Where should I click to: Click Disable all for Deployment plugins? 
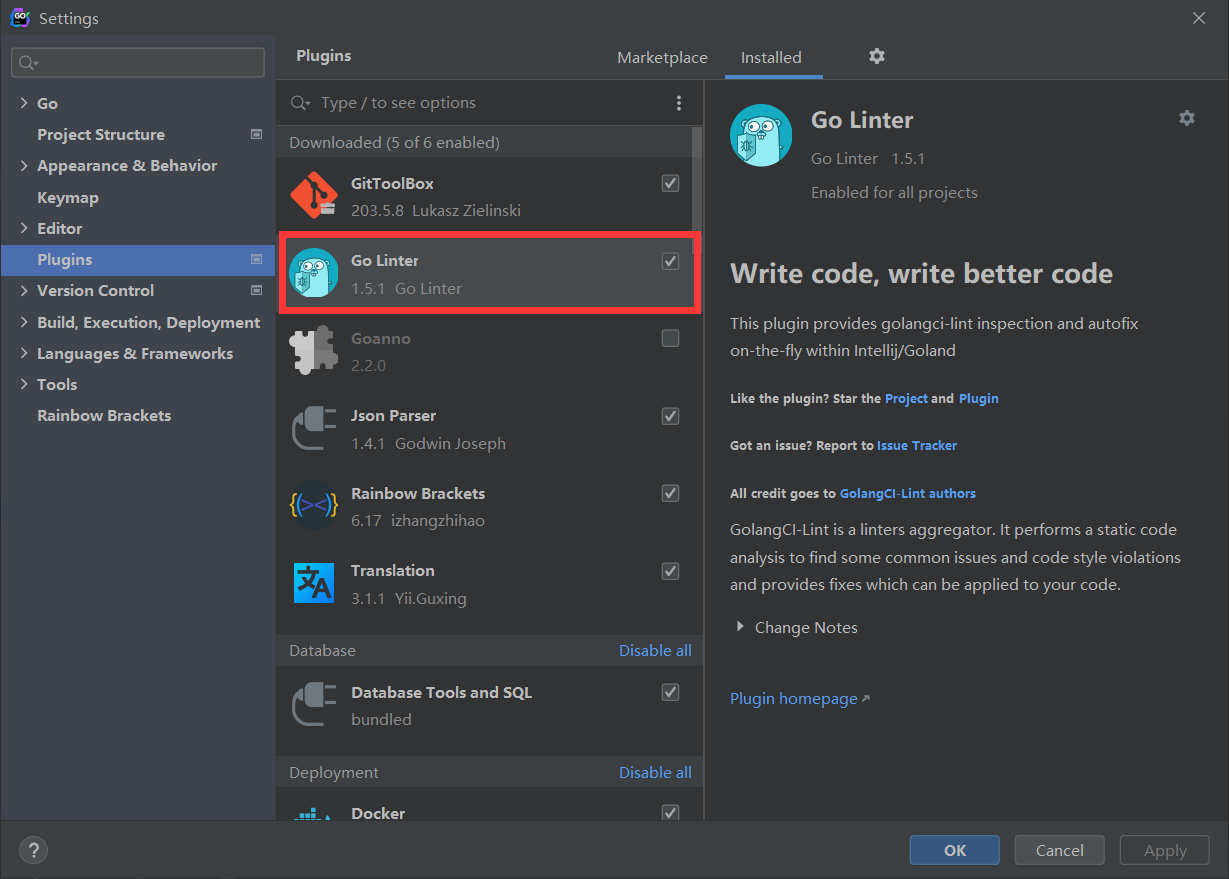pos(655,772)
